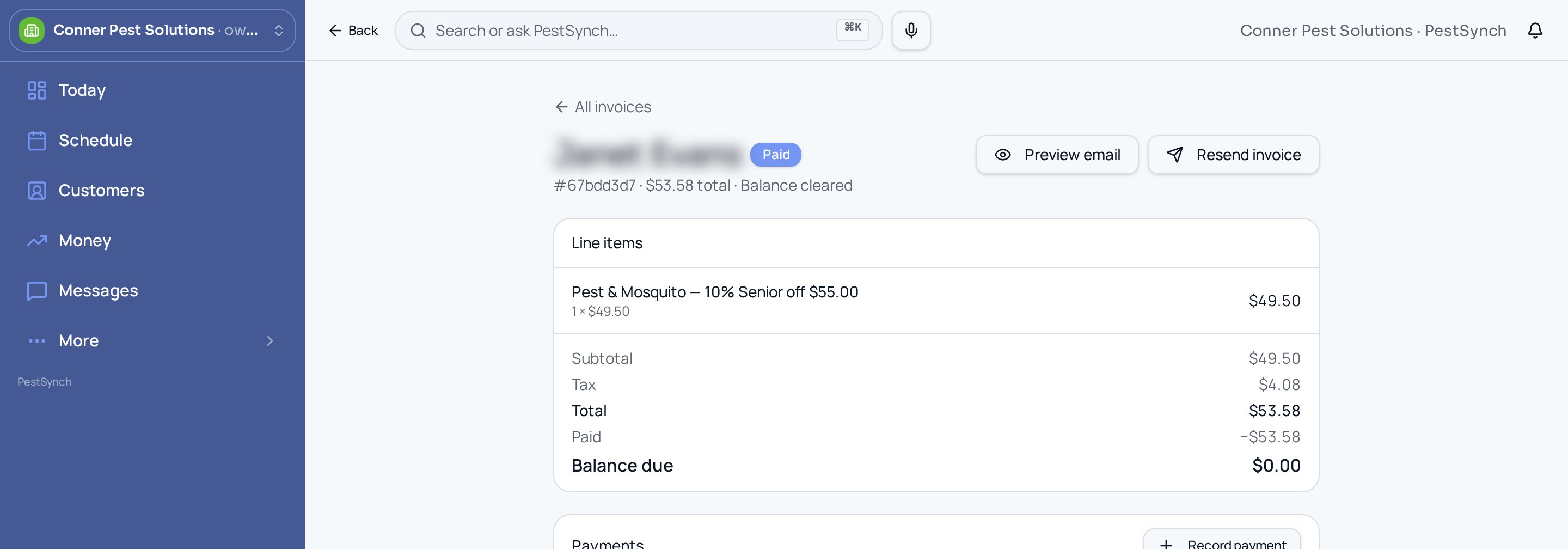
Task: Click the Pest & Mosquito line item name
Action: pos(715,292)
